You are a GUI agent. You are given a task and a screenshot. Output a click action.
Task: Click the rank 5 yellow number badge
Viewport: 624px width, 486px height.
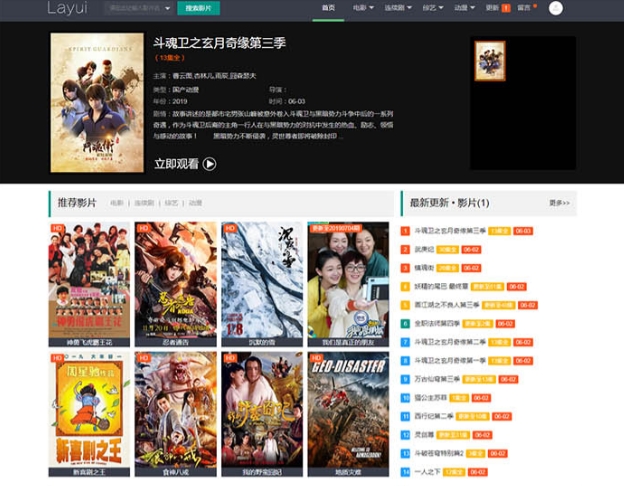click(405, 305)
